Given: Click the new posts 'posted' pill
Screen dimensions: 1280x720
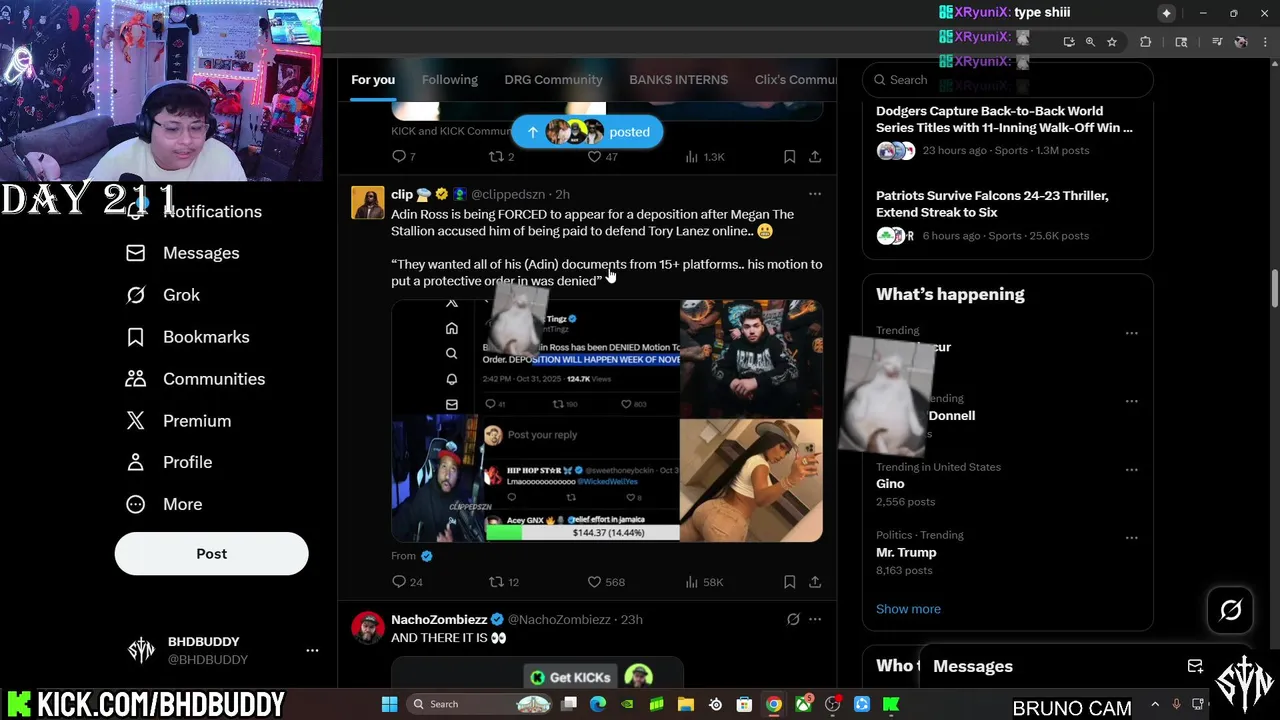Looking at the screenshot, I should [587, 132].
